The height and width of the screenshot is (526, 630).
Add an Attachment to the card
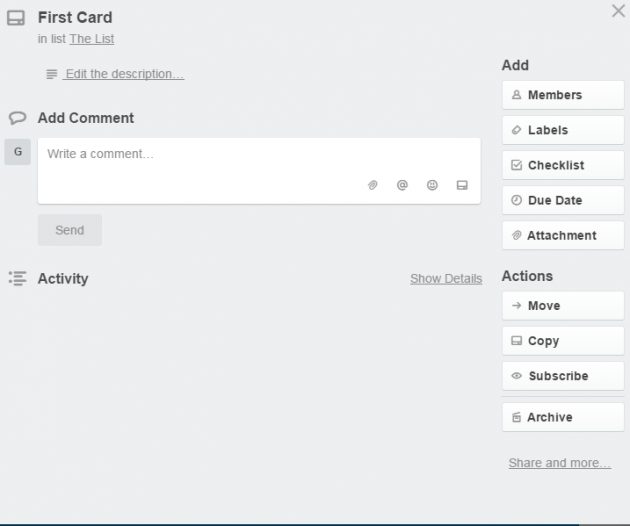[x=562, y=235]
